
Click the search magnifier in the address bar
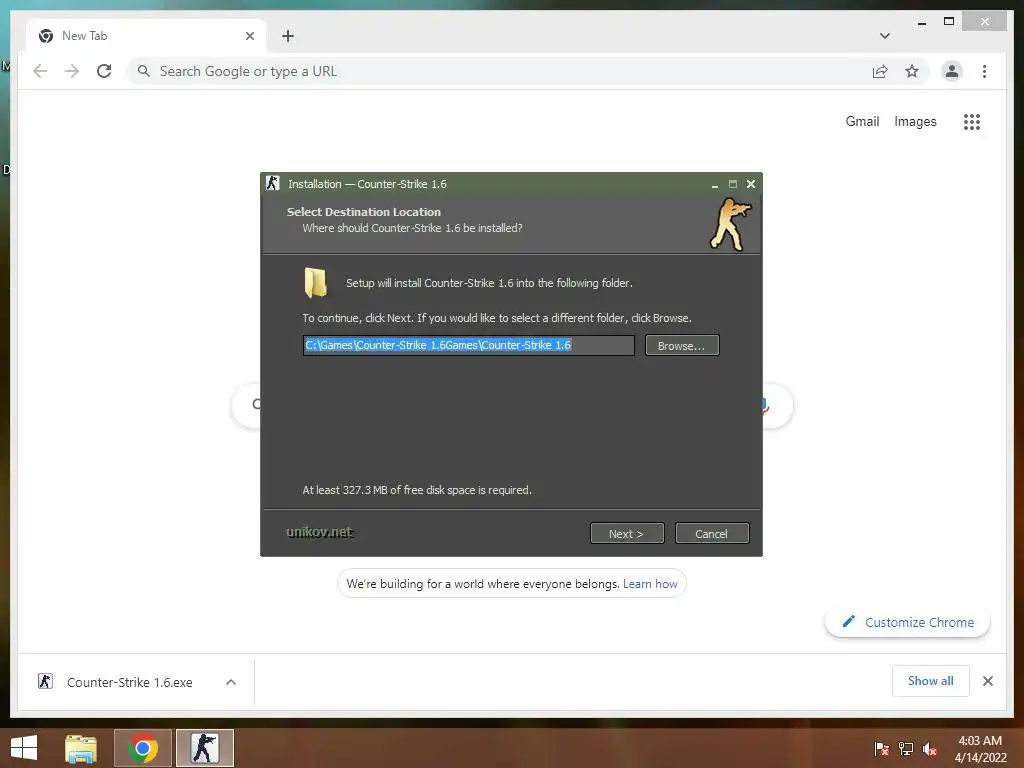tap(144, 71)
